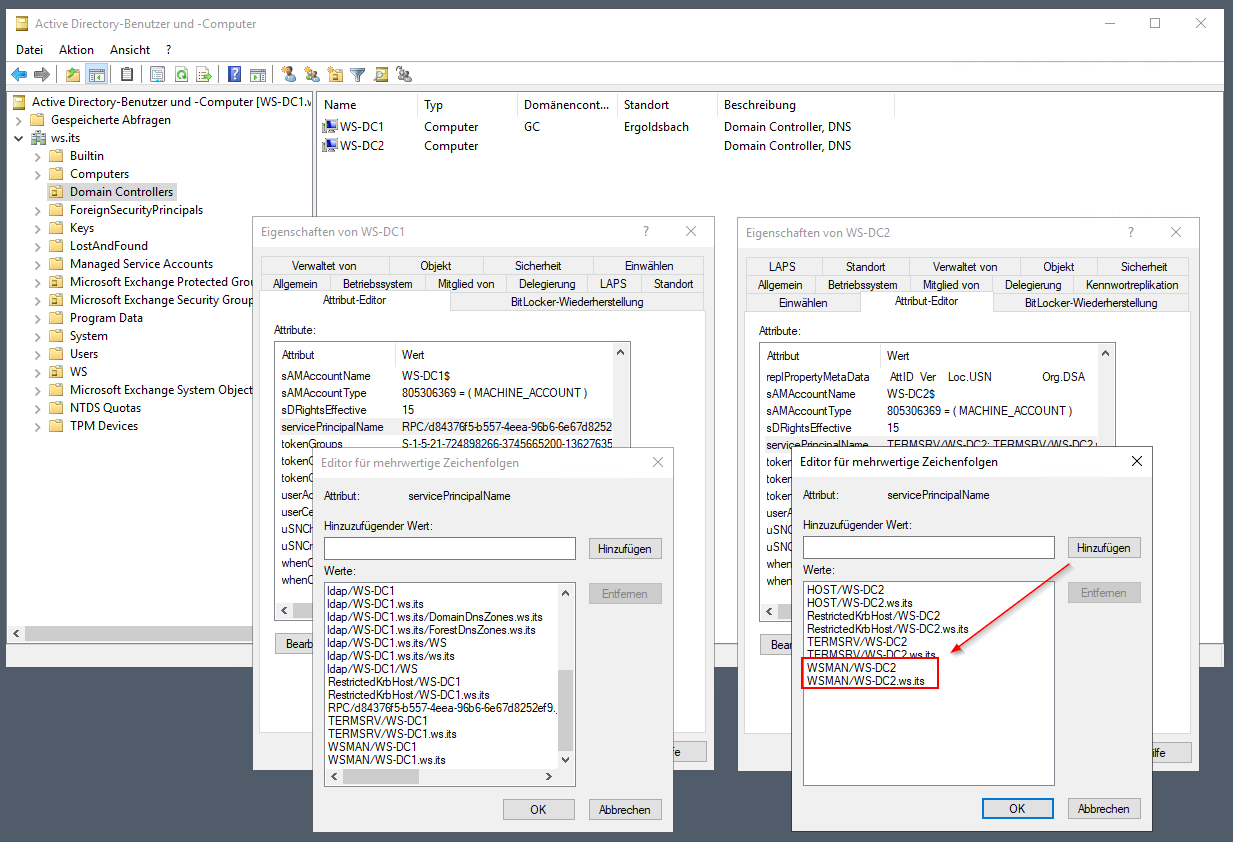Viewport: 1233px width, 842px height.
Task: Click Hinzufügen in WS-DC2 string editor
Action: pyautogui.click(x=1104, y=548)
